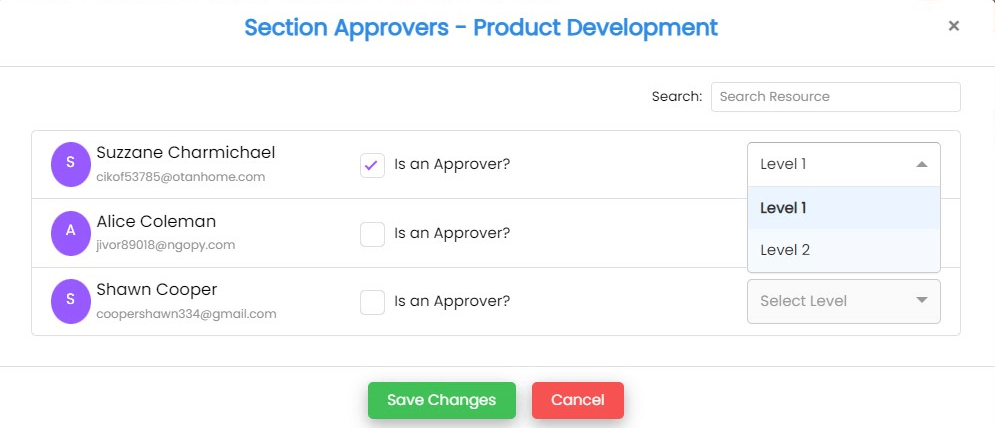This screenshot has height=428, width=995.
Task: Open Select Level dropdown for Shawn Cooper
Action: click(843, 301)
